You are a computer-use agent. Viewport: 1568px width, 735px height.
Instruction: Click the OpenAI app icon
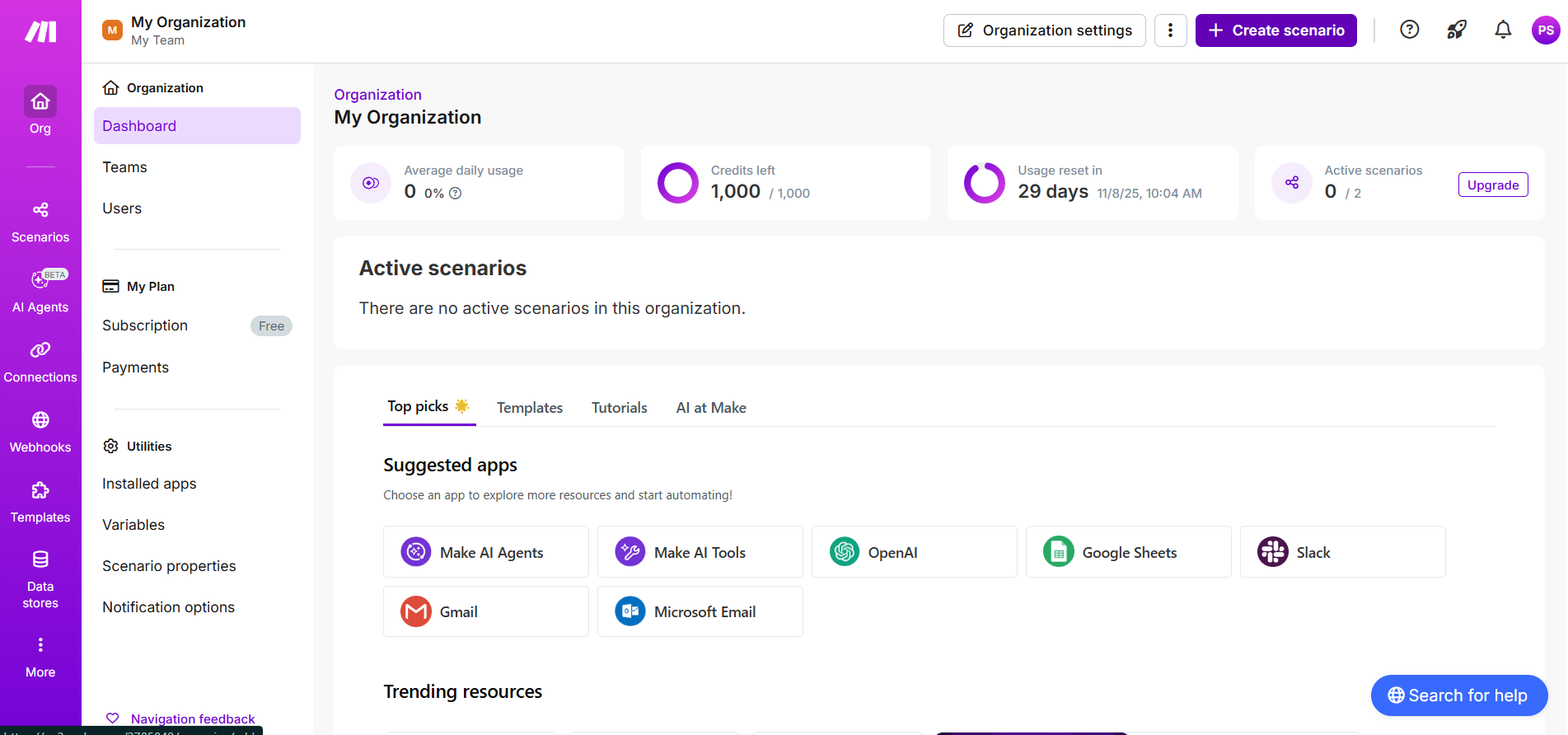pyautogui.click(x=845, y=551)
